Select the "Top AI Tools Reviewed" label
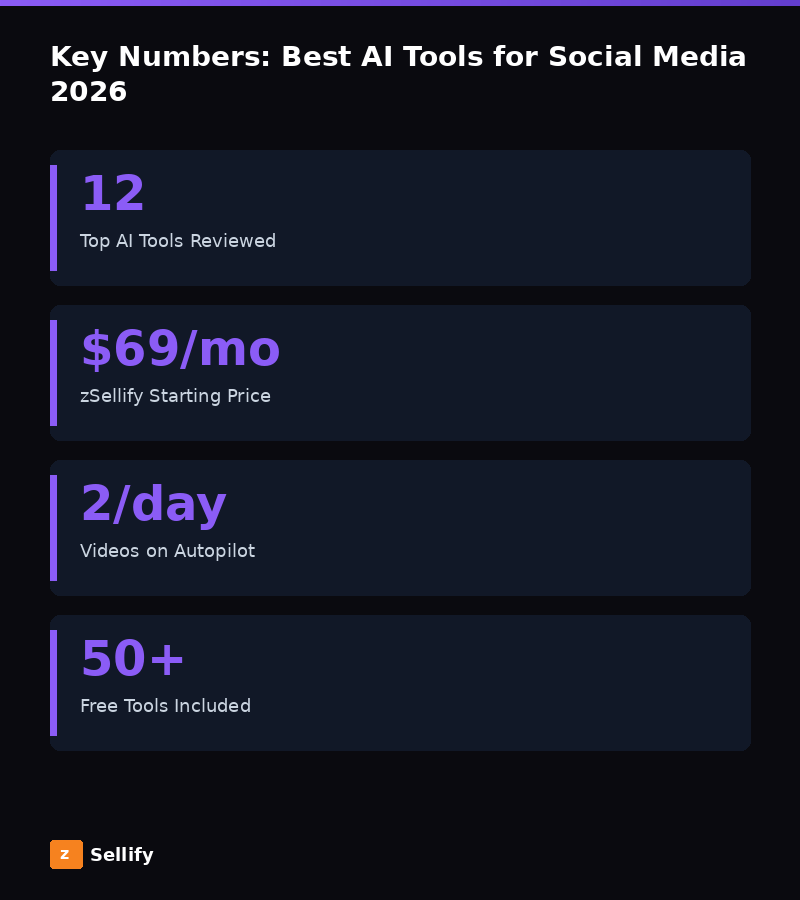The image size is (800, 900). [178, 241]
